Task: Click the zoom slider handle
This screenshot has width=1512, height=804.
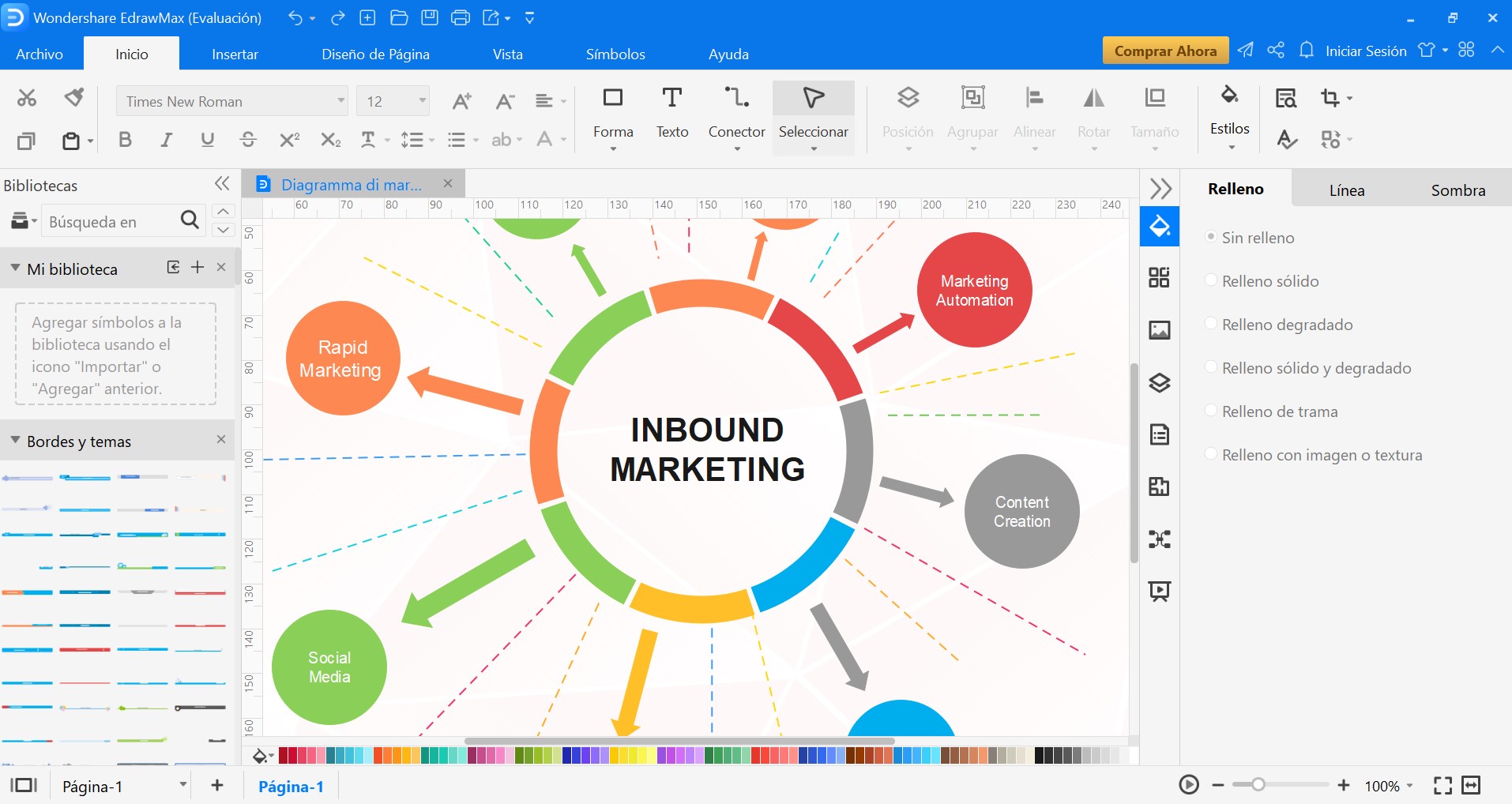Action: pos(1258,785)
